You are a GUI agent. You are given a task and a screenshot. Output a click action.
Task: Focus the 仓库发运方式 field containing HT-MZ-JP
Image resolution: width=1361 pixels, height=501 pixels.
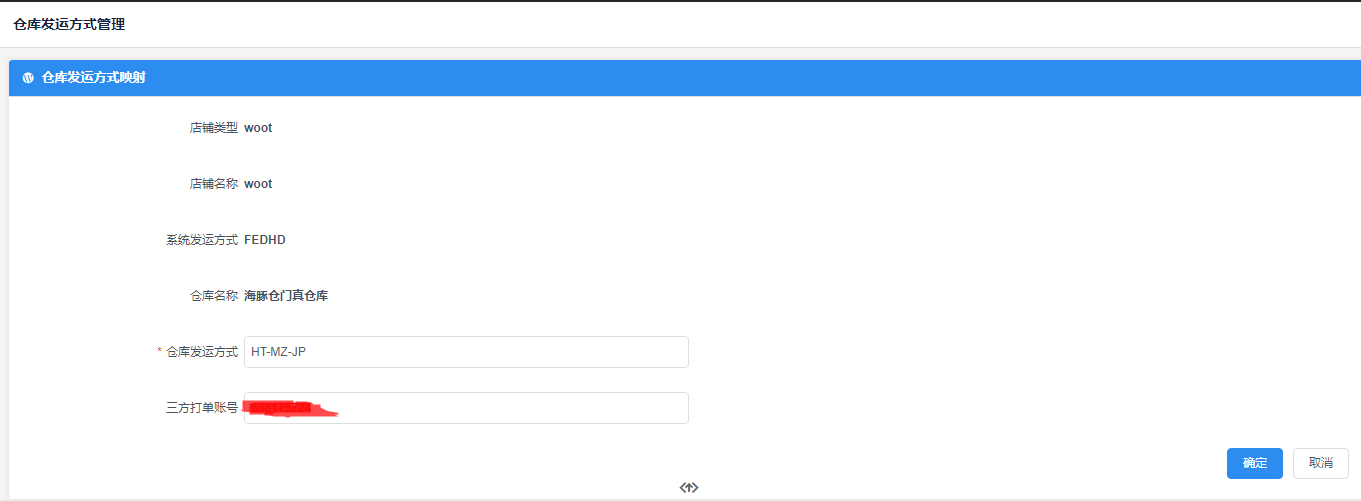point(466,352)
